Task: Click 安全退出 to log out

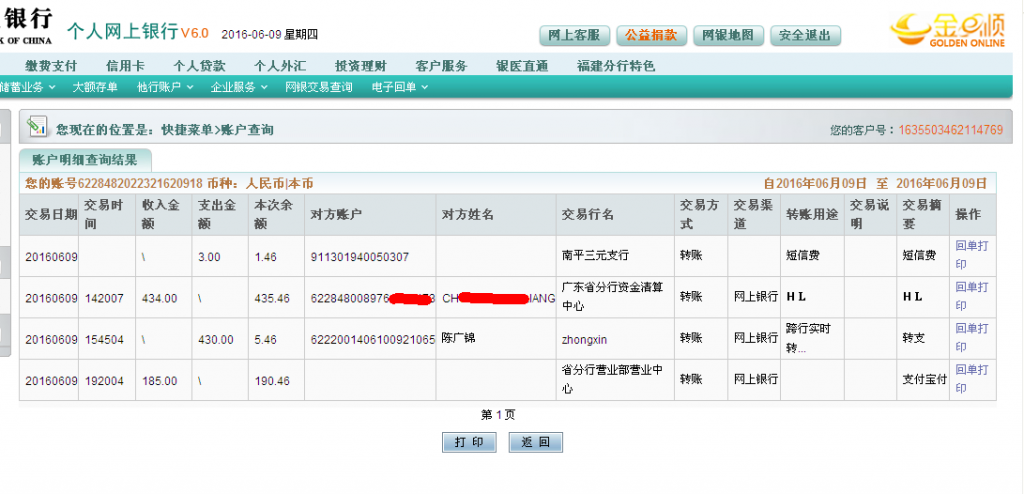Action: 804,36
